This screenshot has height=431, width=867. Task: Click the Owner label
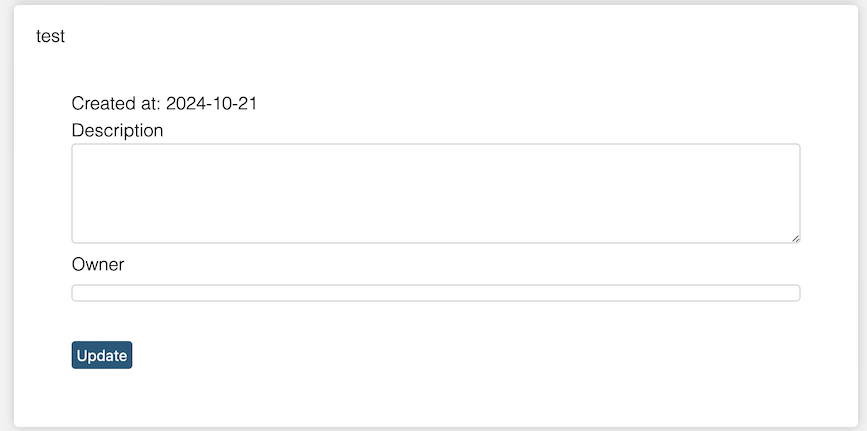(x=98, y=264)
